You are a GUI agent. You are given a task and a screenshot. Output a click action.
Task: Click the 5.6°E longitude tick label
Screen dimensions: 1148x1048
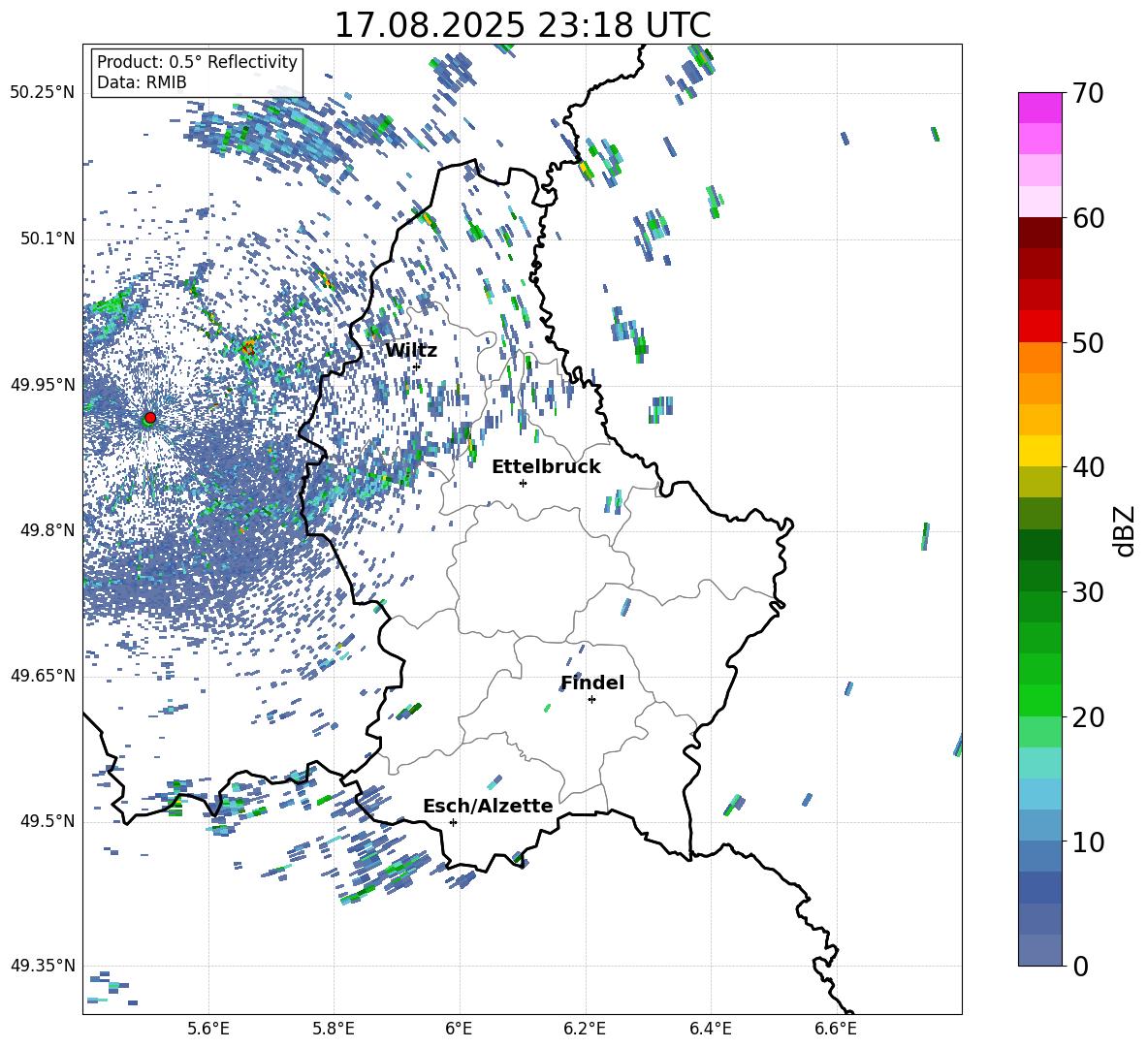tap(208, 1029)
